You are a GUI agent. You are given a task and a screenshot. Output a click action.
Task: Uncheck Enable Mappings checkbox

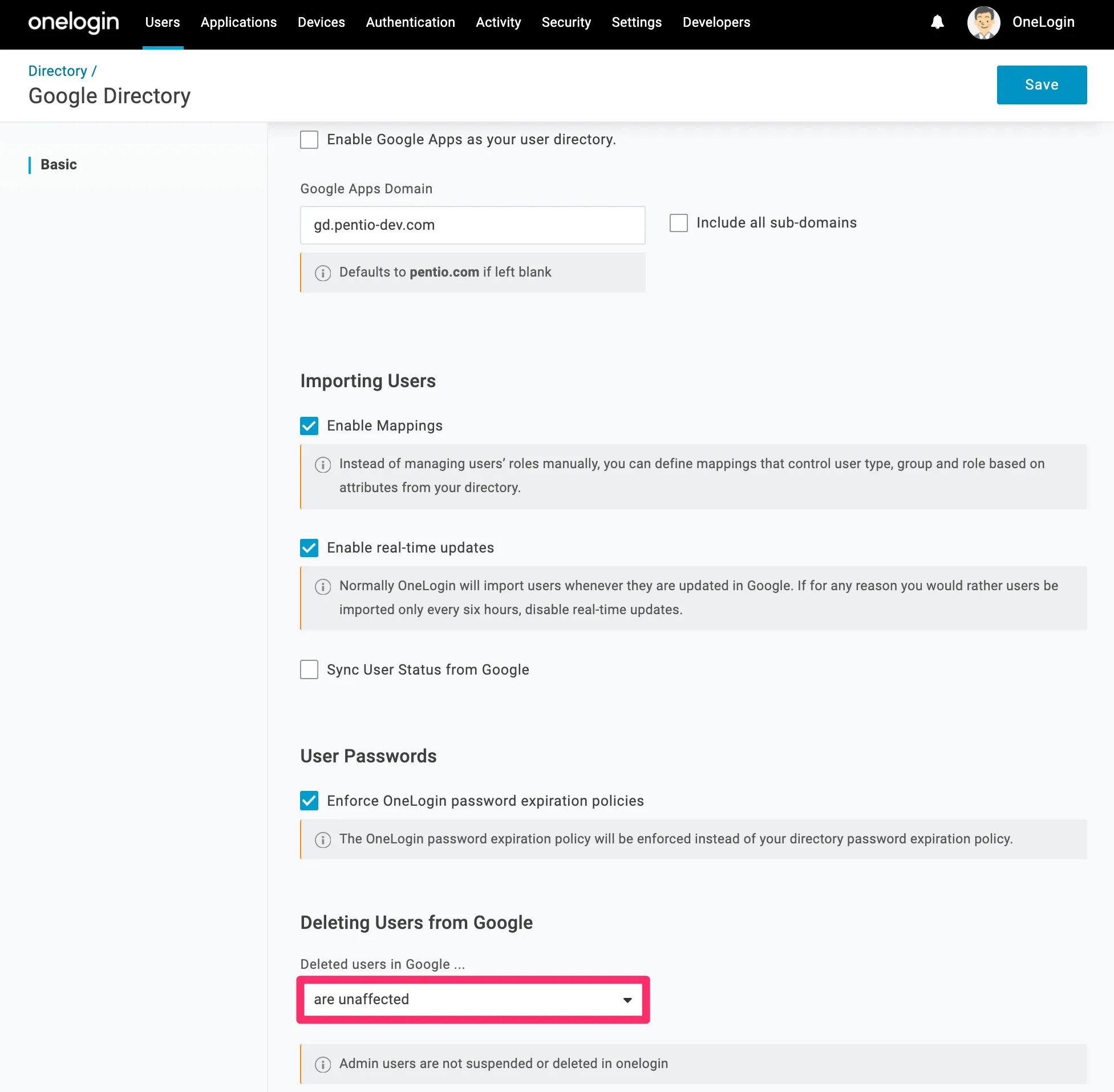point(309,425)
